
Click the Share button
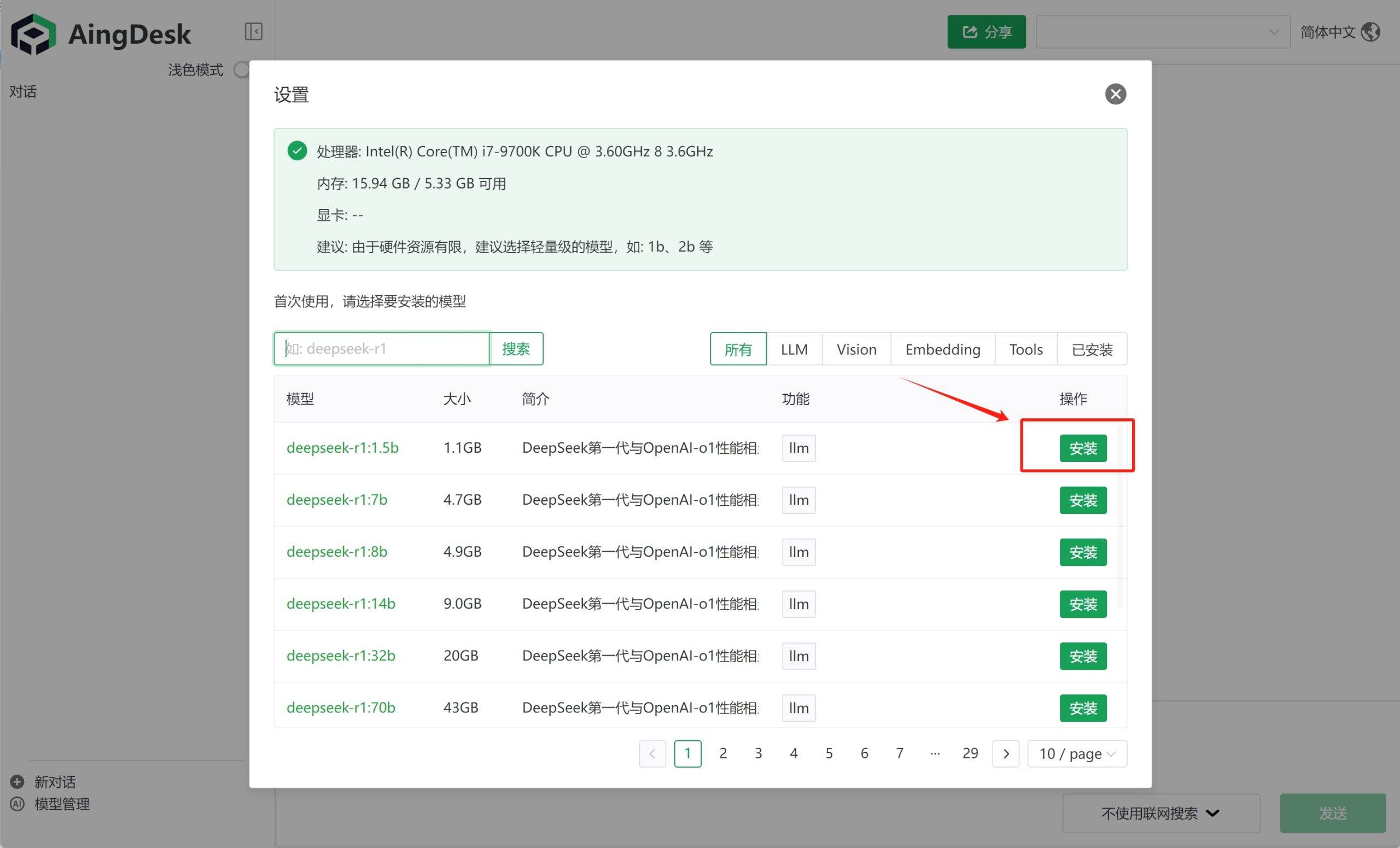click(986, 32)
